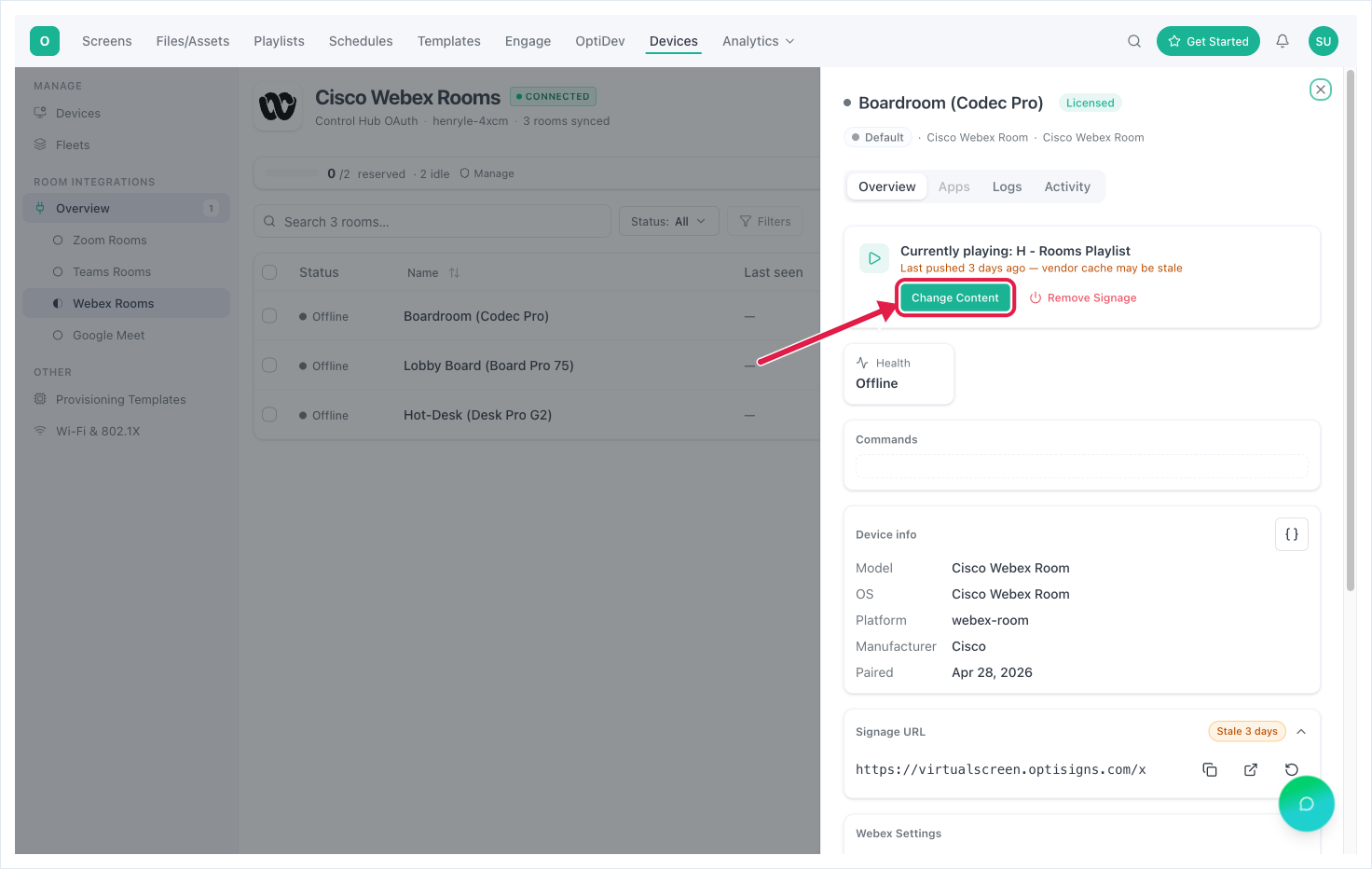The height and width of the screenshot is (869, 1372).
Task: Open Engage page
Action: (528, 41)
